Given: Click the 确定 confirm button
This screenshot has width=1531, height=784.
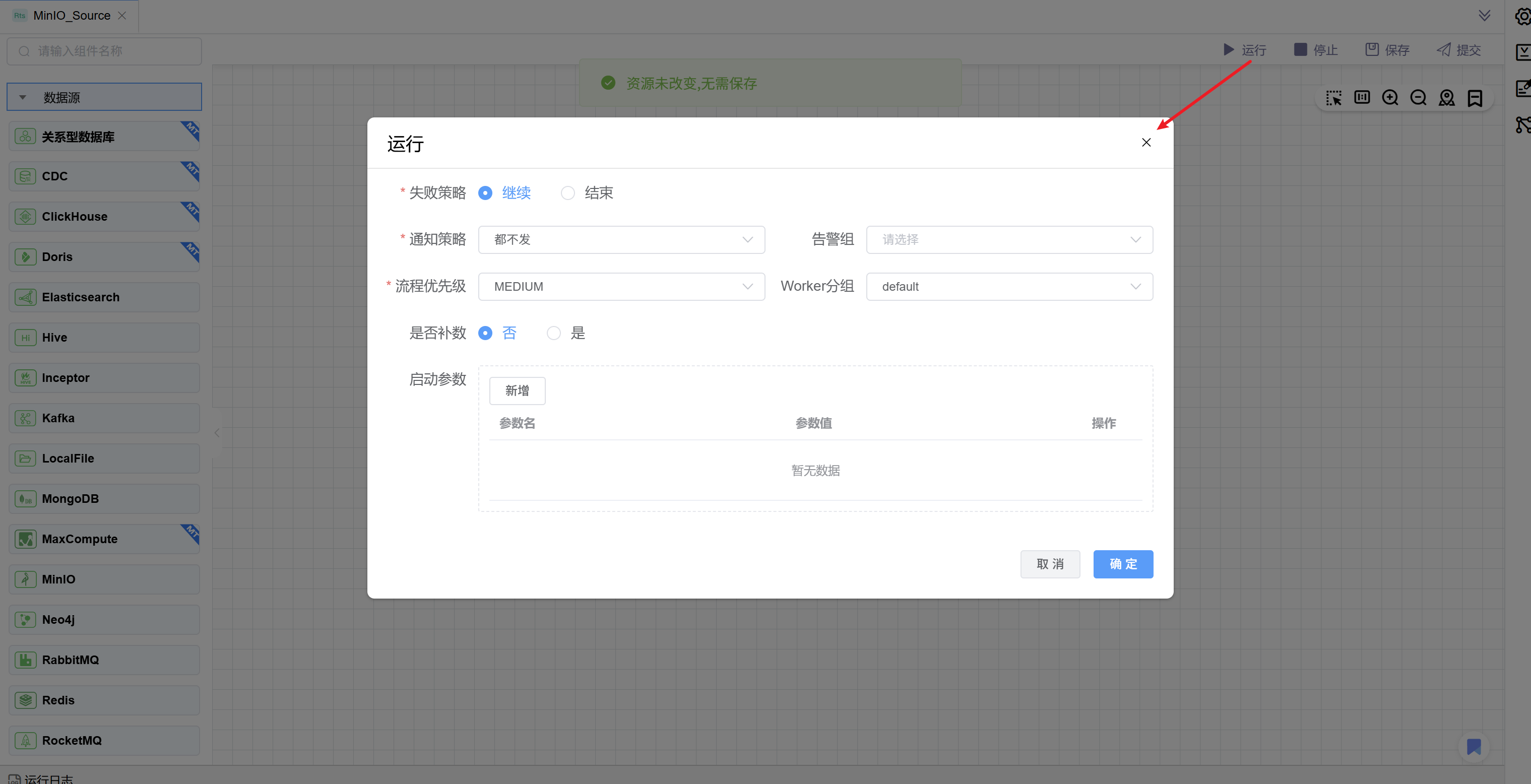Looking at the screenshot, I should [1123, 564].
